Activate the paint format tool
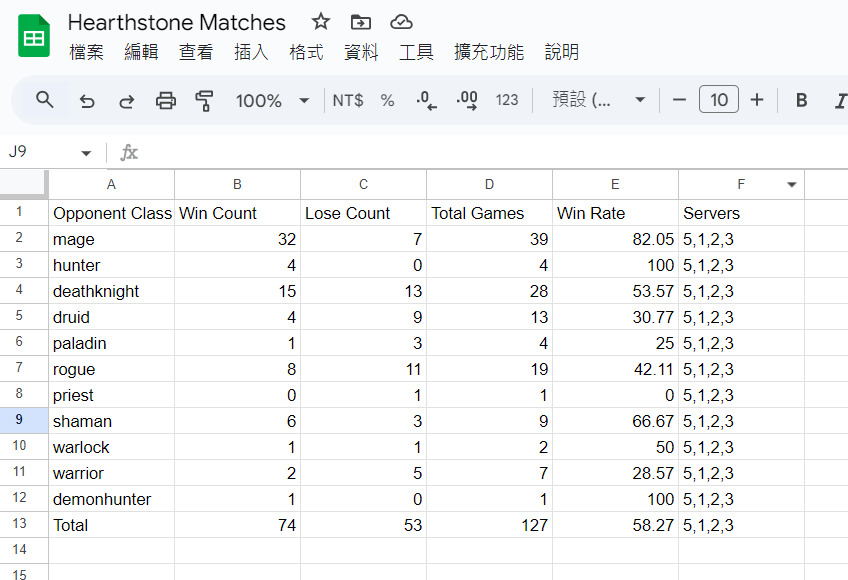This screenshot has height=580, width=848. pos(205,100)
